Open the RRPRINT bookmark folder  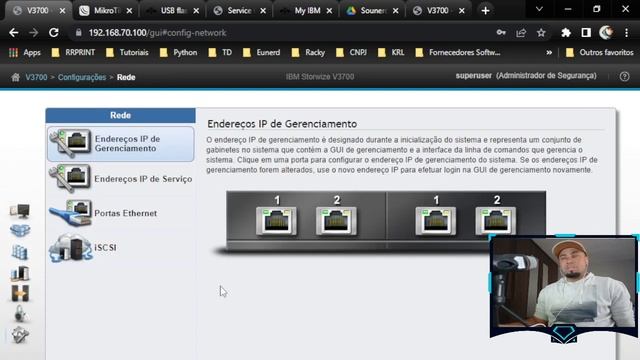tap(73, 53)
